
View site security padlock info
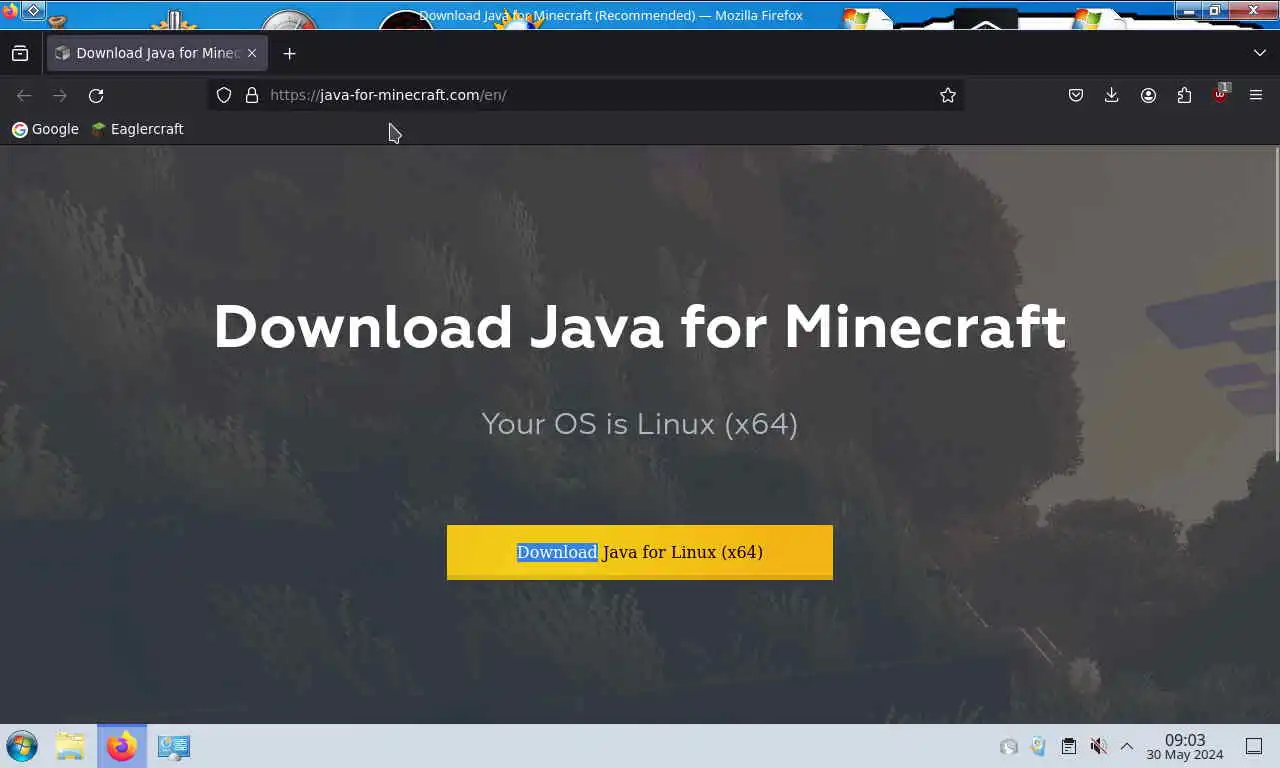(x=252, y=95)
